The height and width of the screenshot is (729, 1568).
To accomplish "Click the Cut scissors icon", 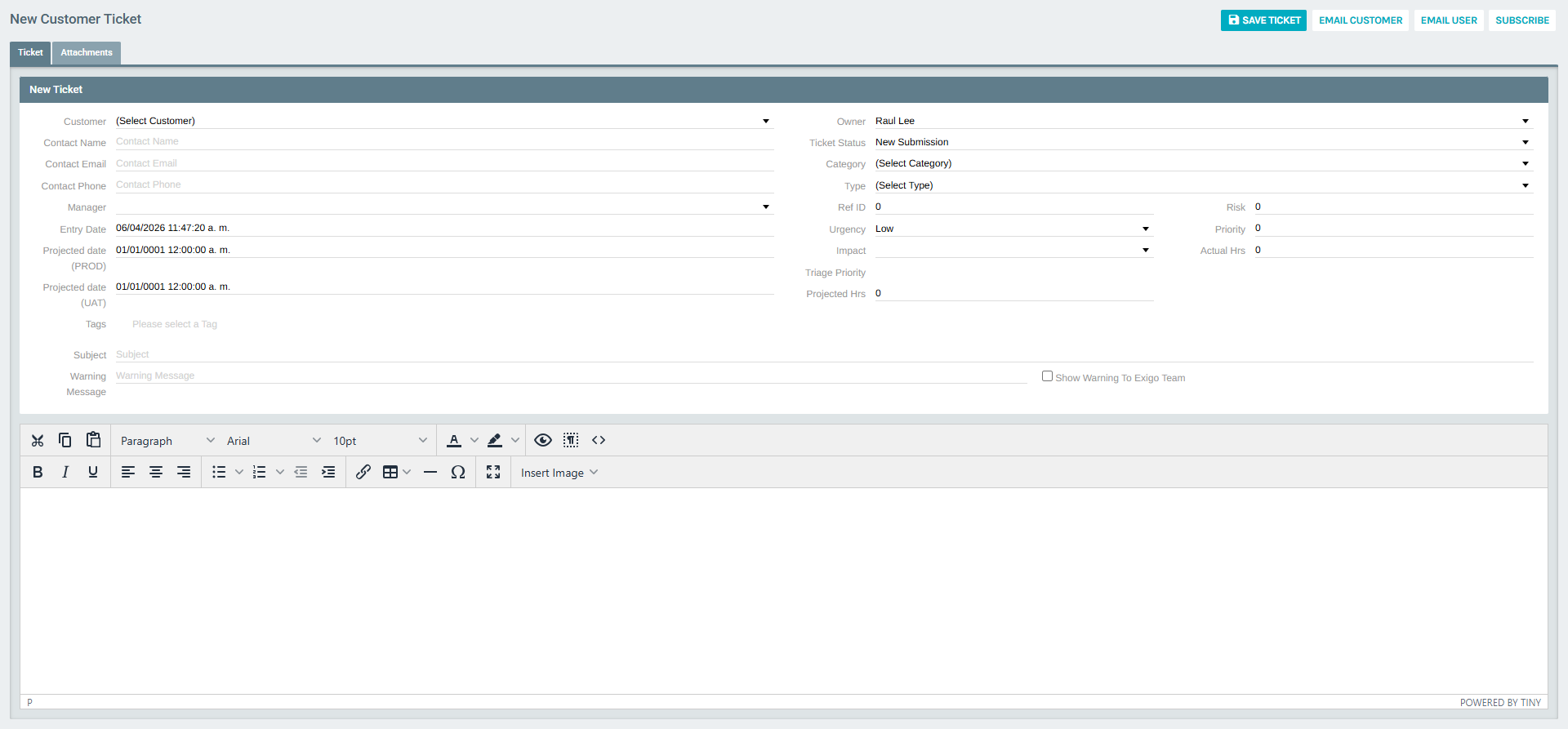I will [38, 441].
